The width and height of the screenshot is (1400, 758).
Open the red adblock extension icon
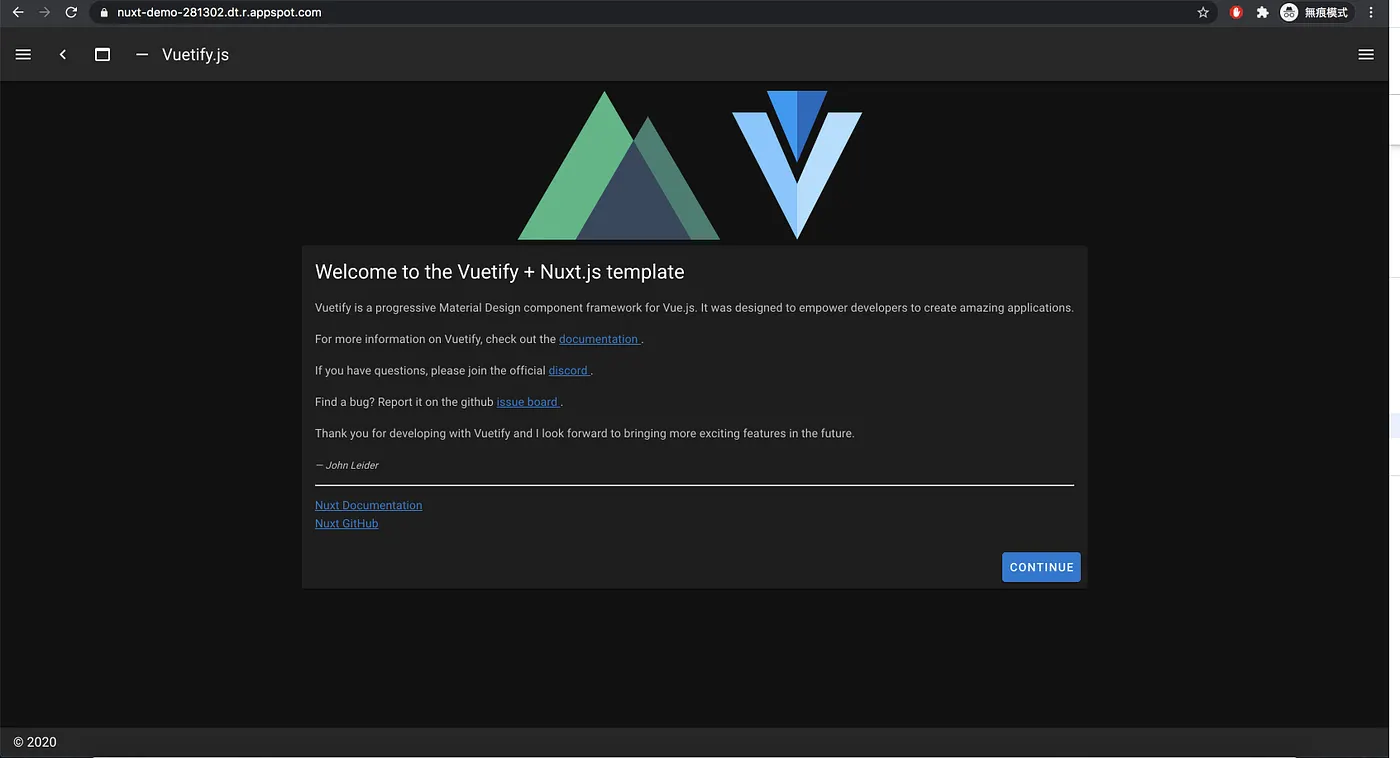(x=1236, y=13)
